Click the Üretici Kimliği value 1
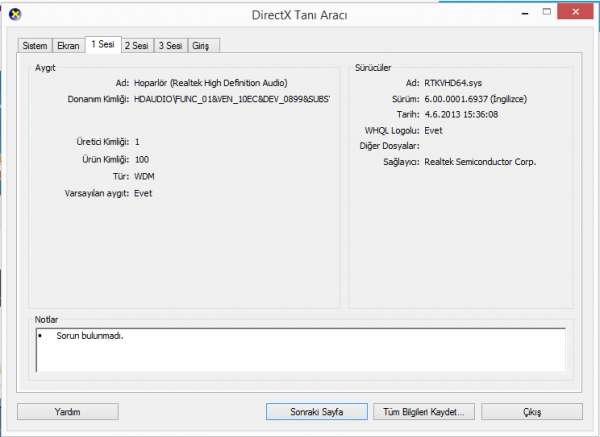The height and width of the screenshot is (437, 600). [x=137, y=142]
